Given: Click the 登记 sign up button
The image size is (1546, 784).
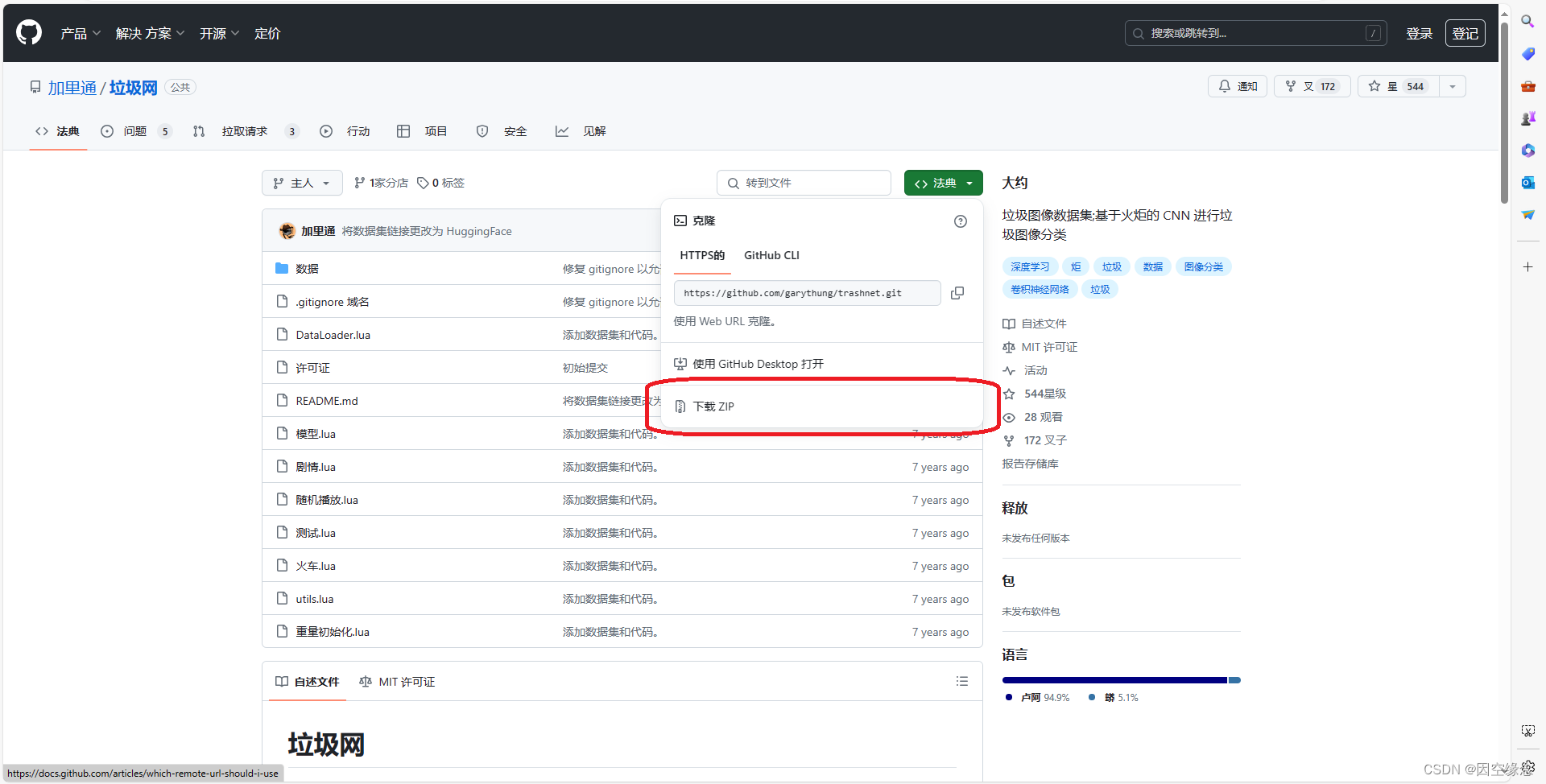Looking at the screenshot, I should 1465,33.
